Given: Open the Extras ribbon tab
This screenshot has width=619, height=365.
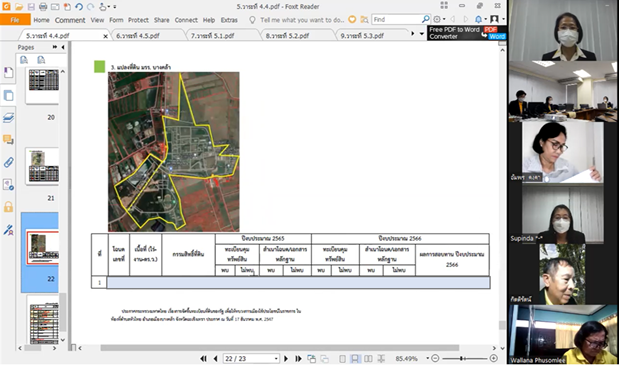Looking at the screenshot, I should (x=229, y=20).
